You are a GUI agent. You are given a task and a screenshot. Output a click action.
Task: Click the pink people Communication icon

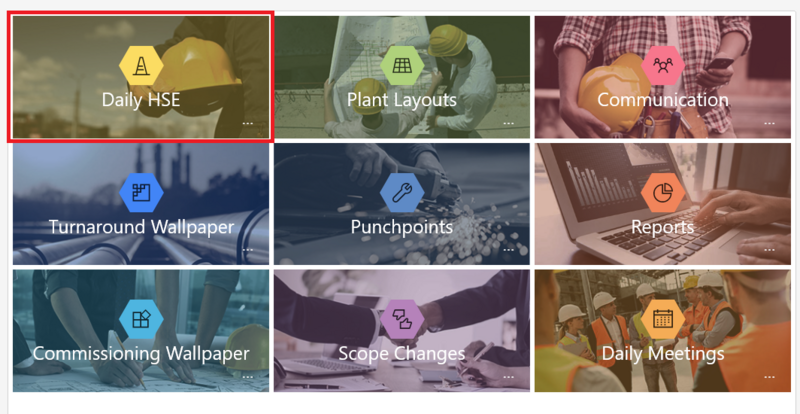663,65
